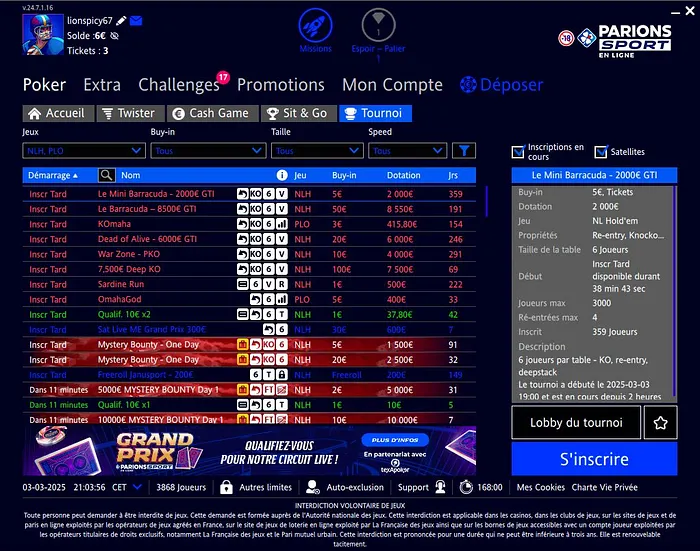Image resolution: width=700 pixels, height=551 pixels.
Task: Click FT icon on 5000€ MYSTERY BOUNTY Day 1 row
Action: pyautogui.click(x=269, y=390)
